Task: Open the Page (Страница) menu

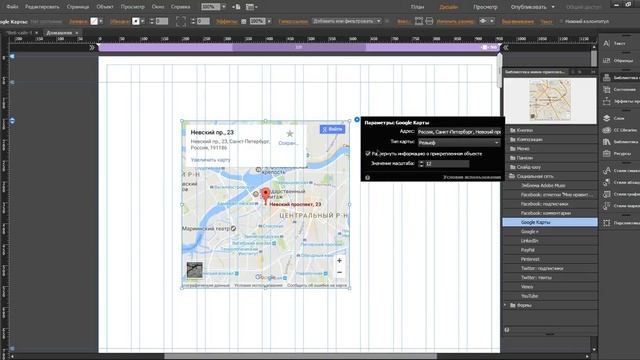Action: (x=78, y=7)
